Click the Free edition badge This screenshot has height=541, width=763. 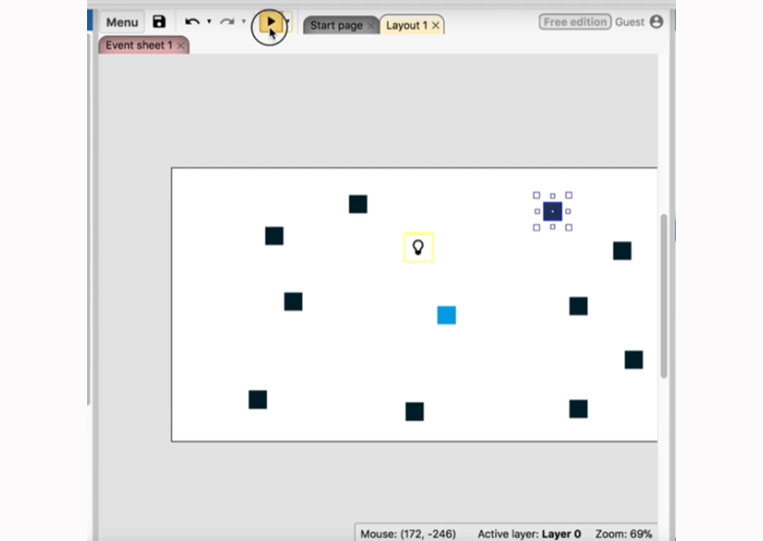pyautogui.click(x=575, y=22)
